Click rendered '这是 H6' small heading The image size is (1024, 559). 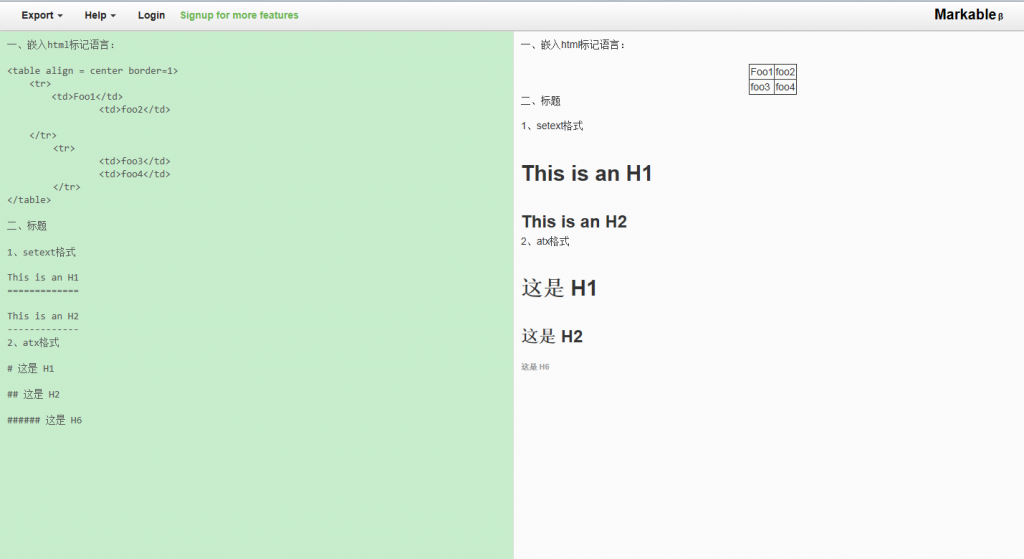(535, 367)
